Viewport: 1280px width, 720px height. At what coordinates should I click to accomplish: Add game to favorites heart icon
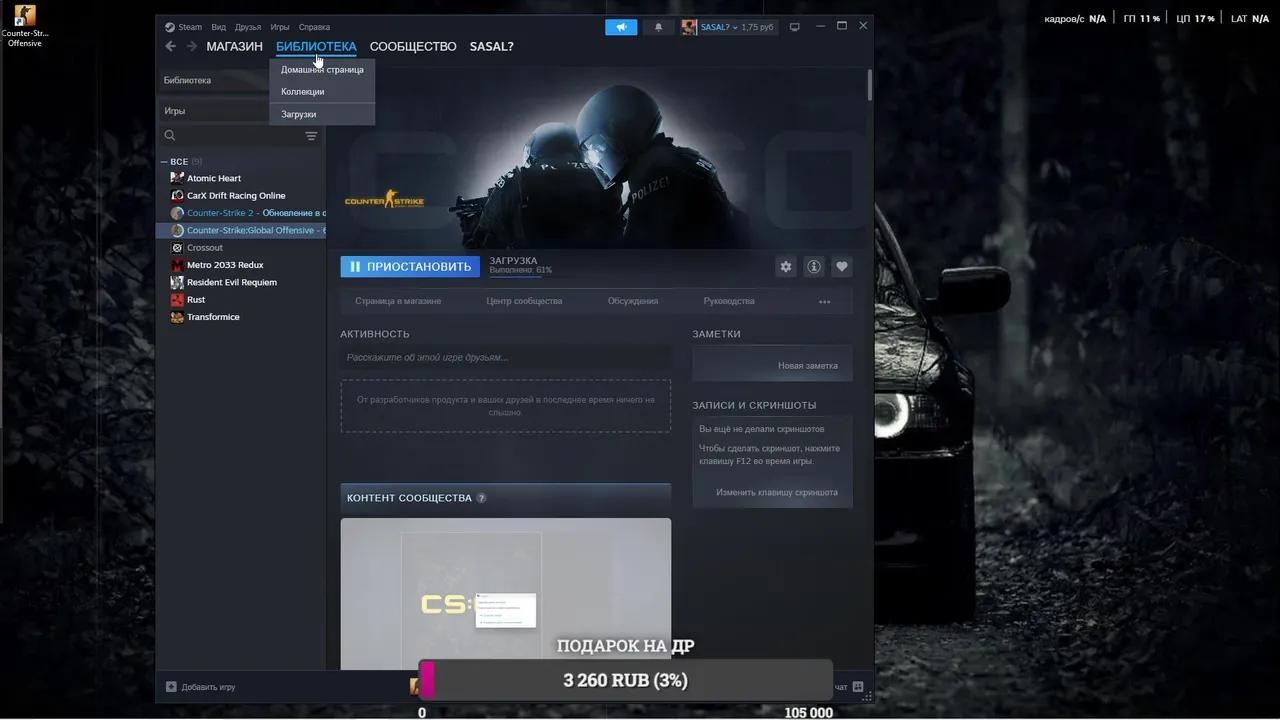842,267
